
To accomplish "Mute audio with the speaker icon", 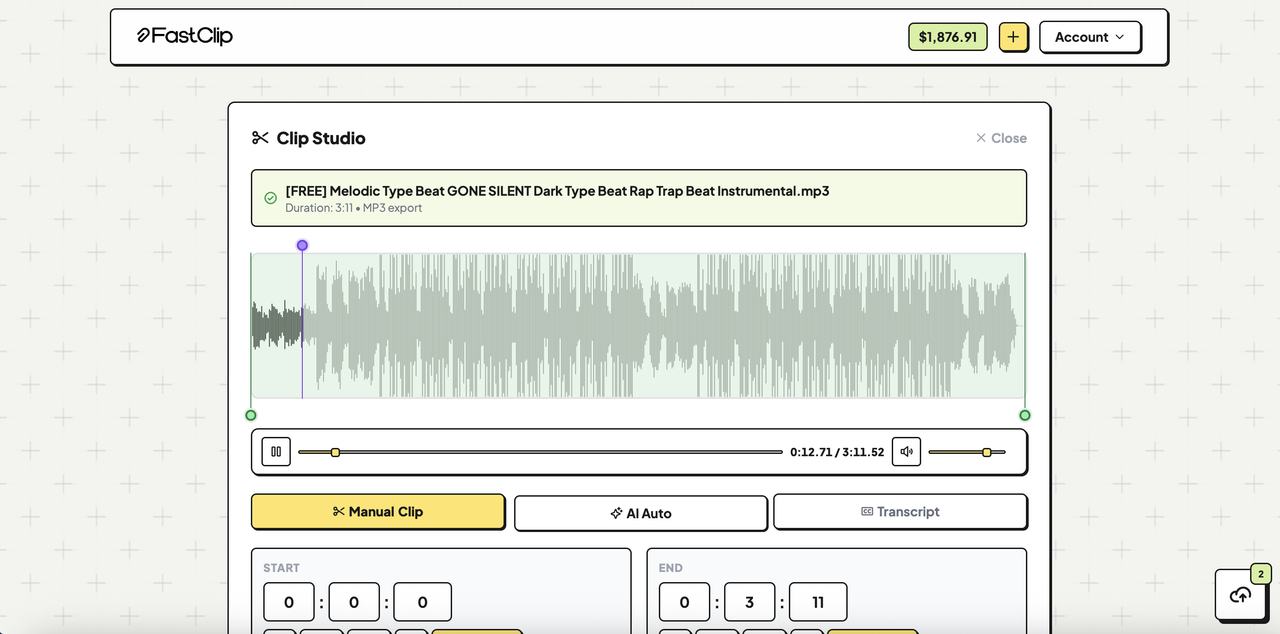I will (906, 452).
